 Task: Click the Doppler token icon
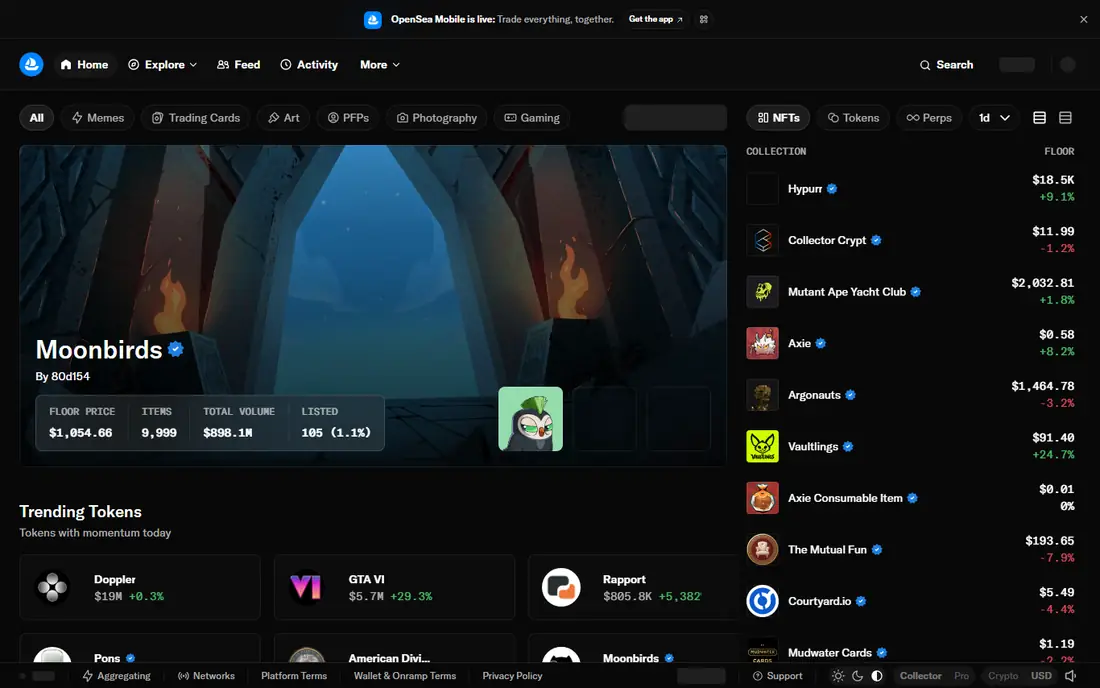pyautogui.click(x=53, y=587)
